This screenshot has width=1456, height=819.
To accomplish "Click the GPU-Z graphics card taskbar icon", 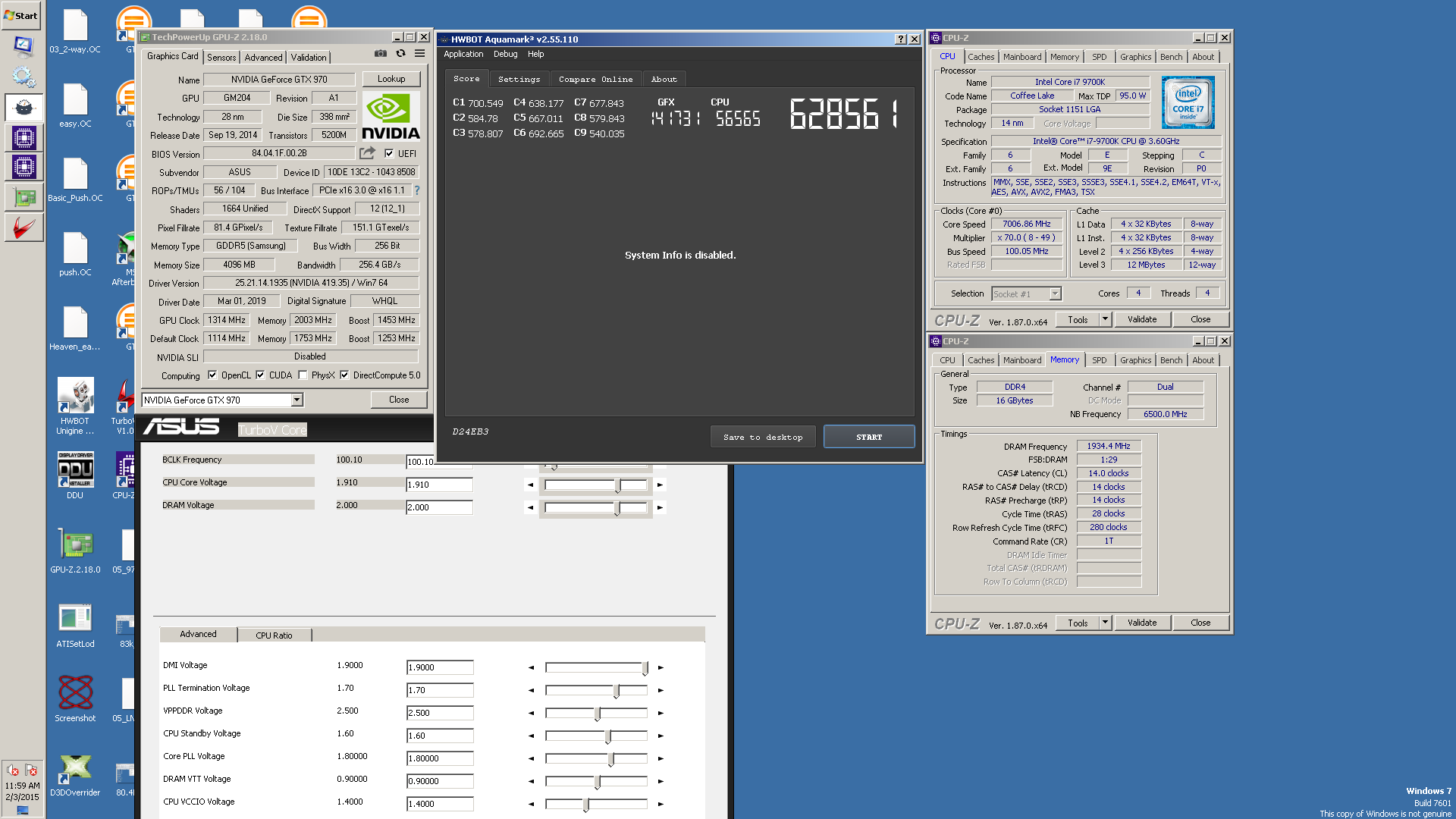I will [x=24, y=197].
